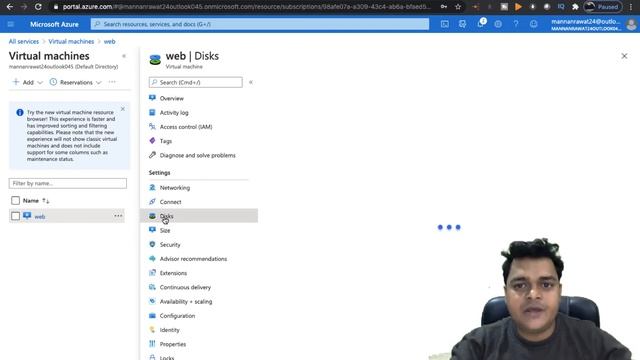Close the web Disks blade
640x360 pixels.
624,56
